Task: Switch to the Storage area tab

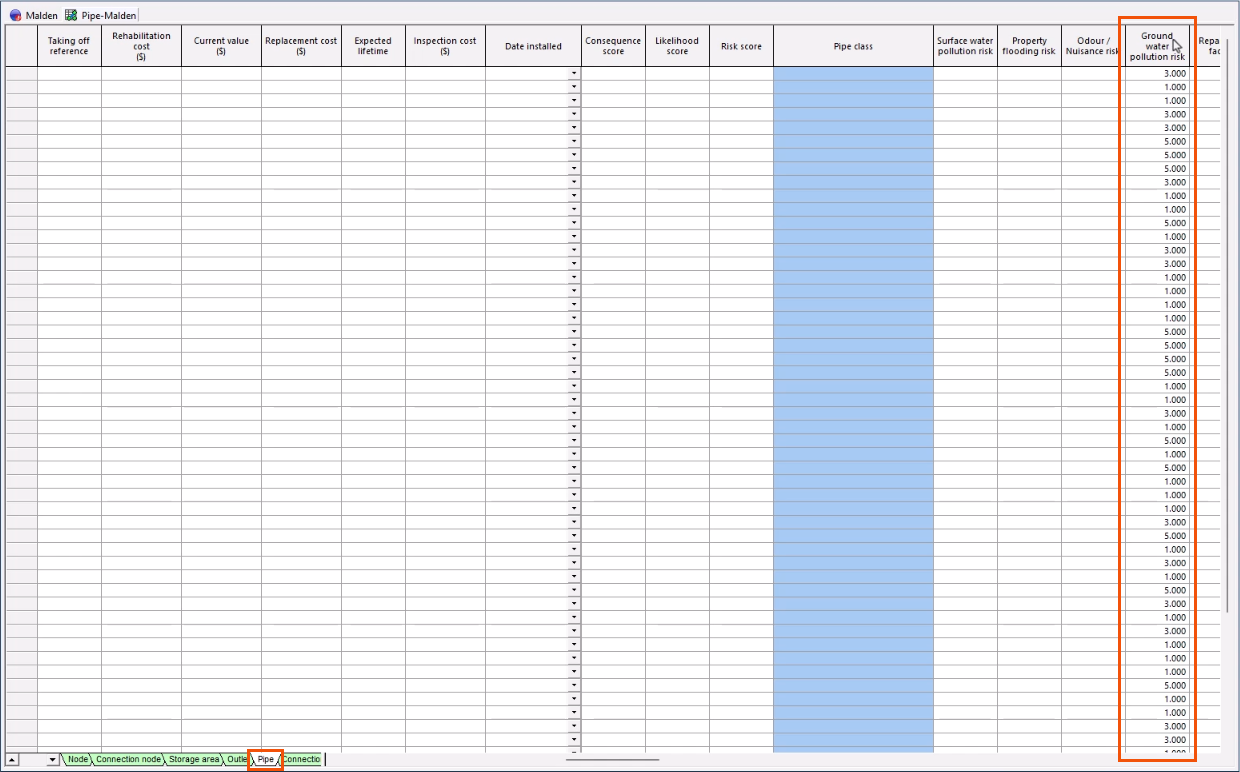Action: point(193,760)
